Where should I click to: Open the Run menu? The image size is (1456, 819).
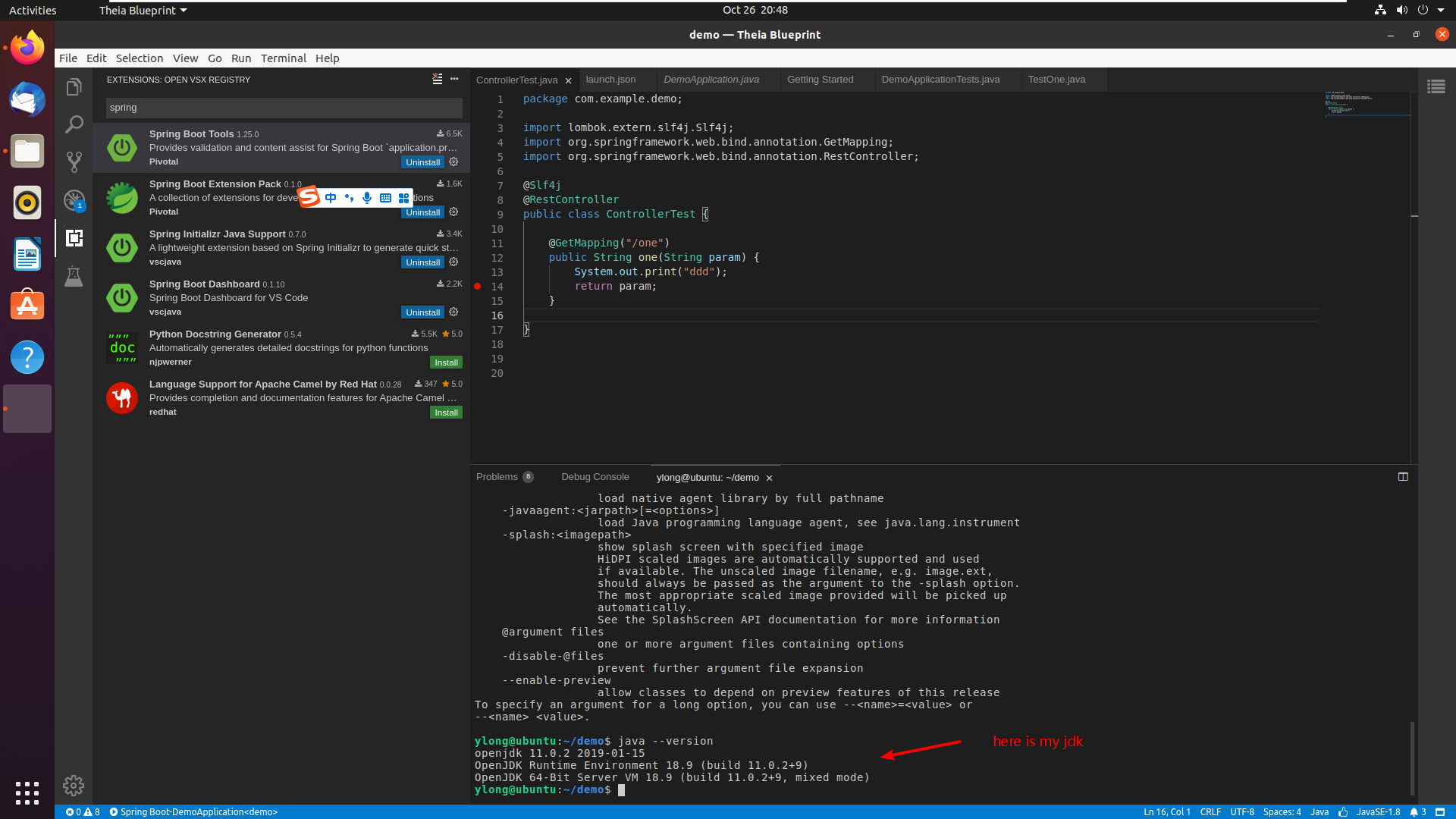coord(241,58)
